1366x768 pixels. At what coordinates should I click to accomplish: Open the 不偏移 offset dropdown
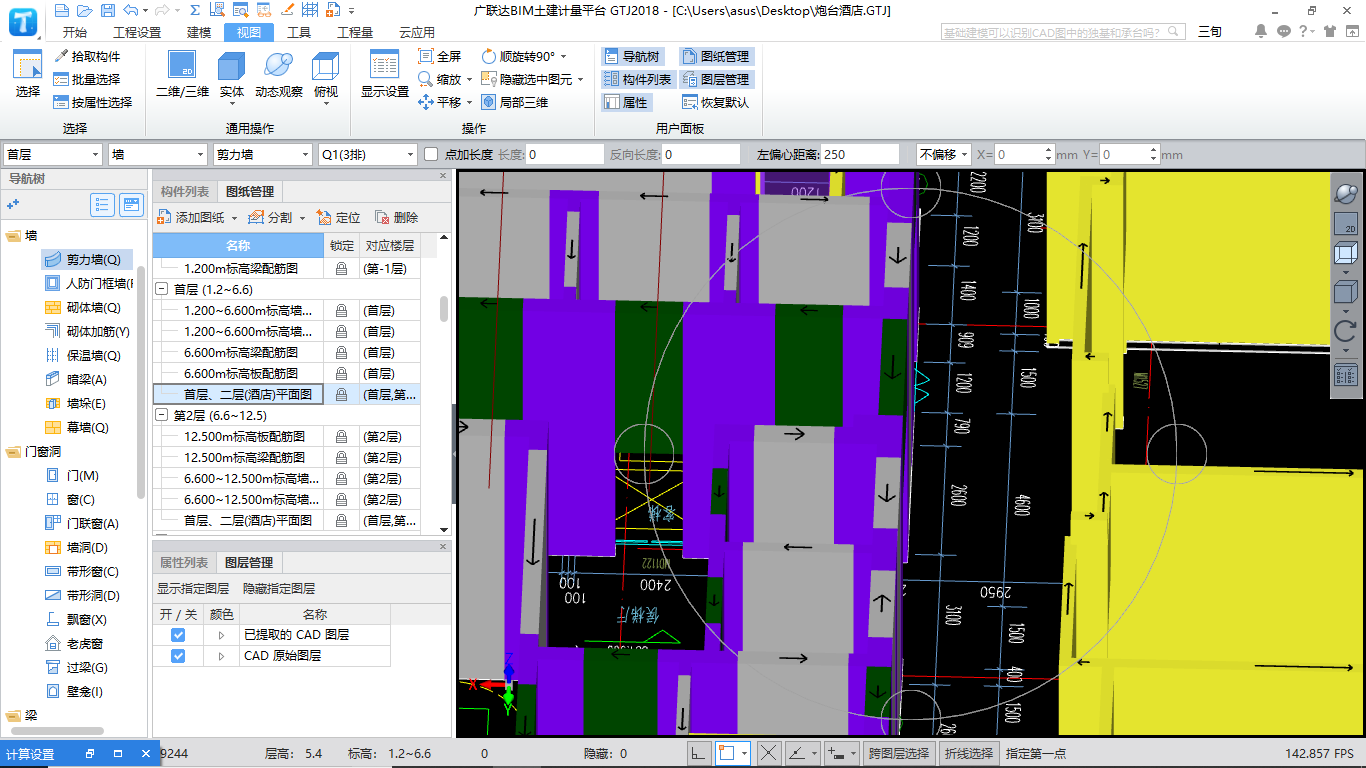pos(944,154)
